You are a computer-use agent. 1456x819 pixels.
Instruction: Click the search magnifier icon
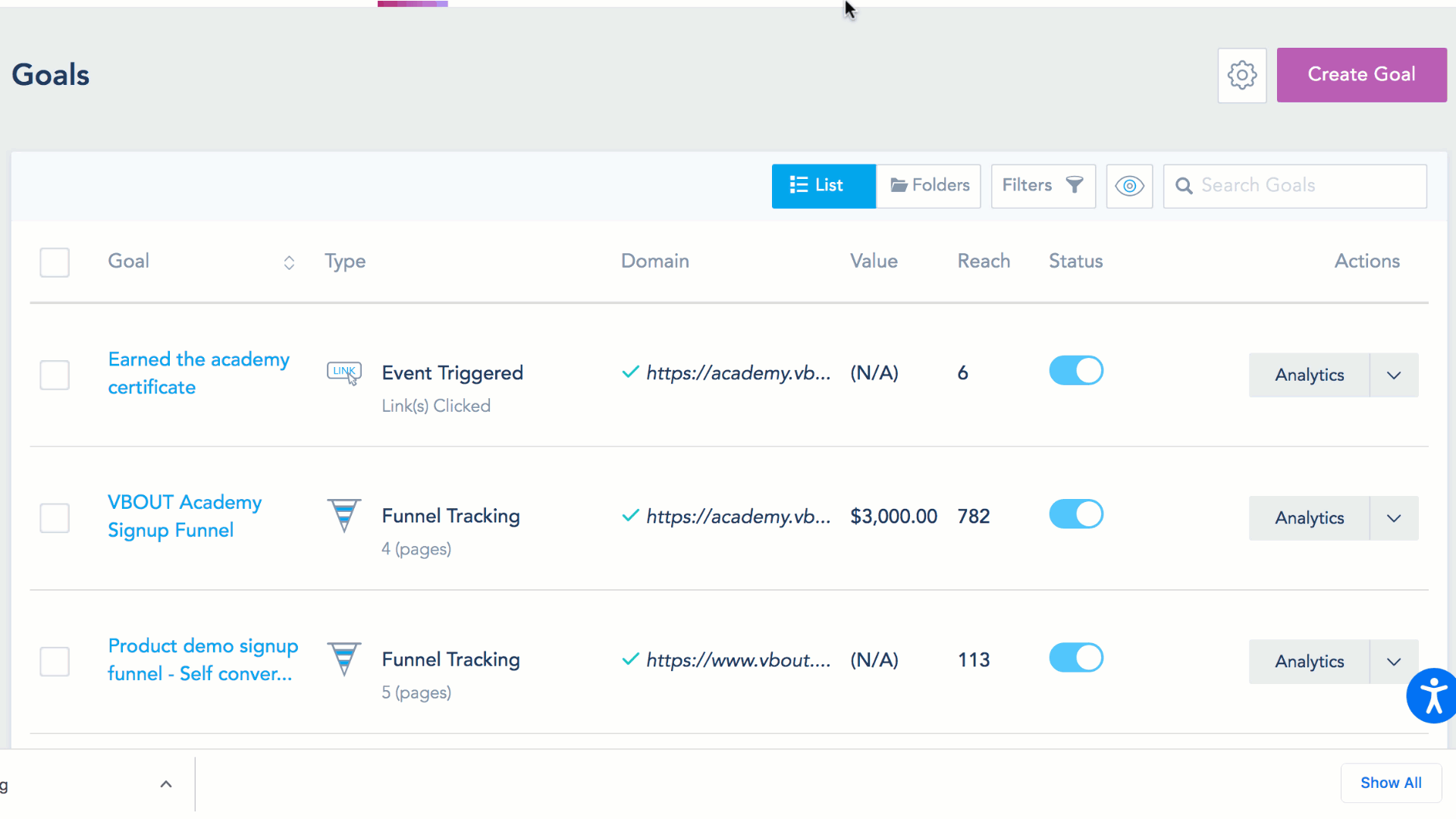tap(1183, 186)
